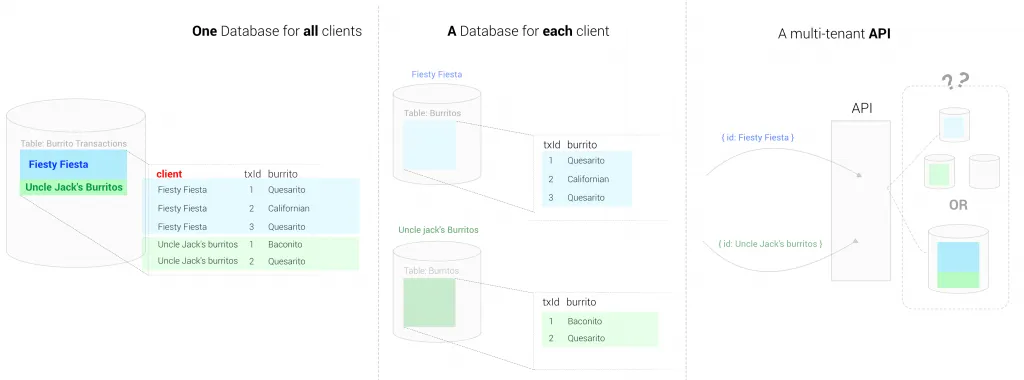Select the Uncle jack's Burritos database cylinder
The image size is (1024, 380).
pyautogui.click(x=436, y=291)
